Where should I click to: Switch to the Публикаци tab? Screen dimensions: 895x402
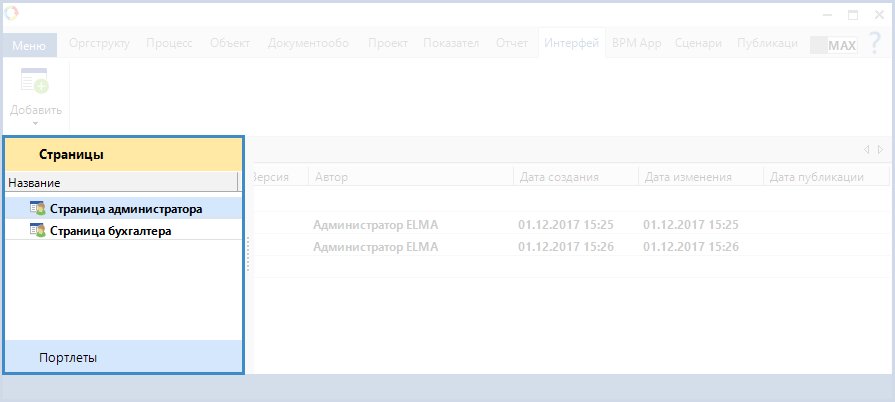767,43
